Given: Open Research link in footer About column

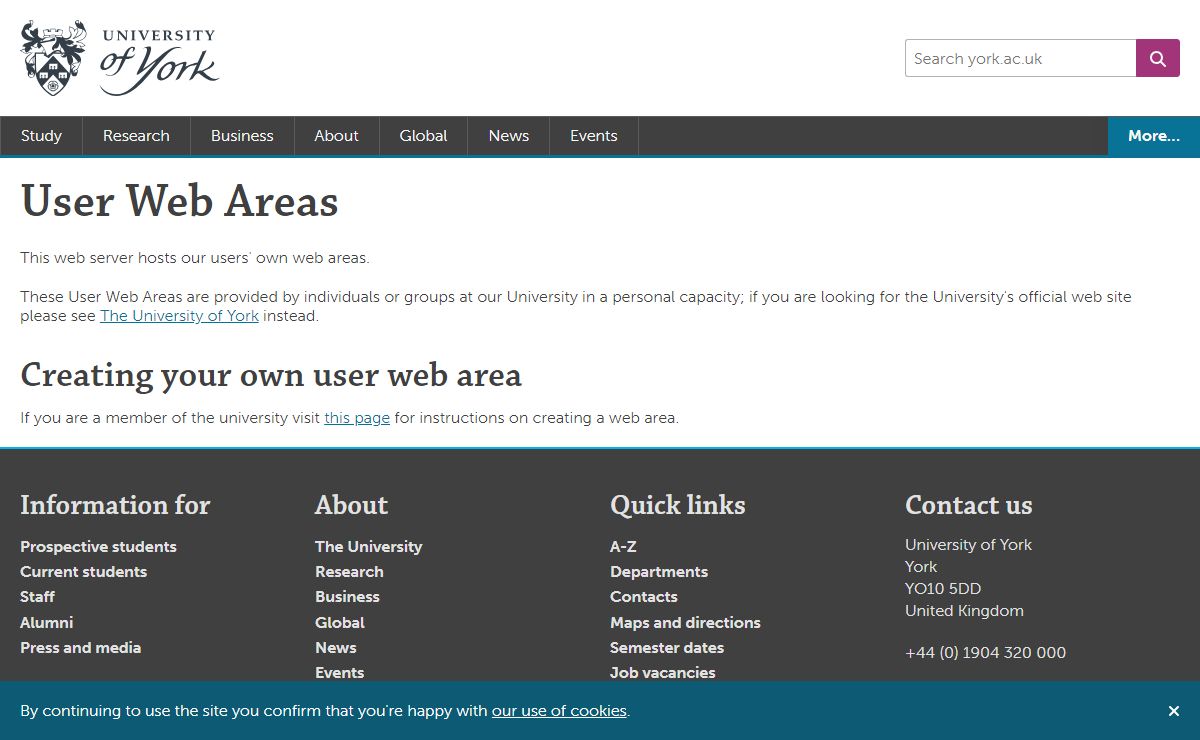Looking at the screenshot, I should click(349, 572).
